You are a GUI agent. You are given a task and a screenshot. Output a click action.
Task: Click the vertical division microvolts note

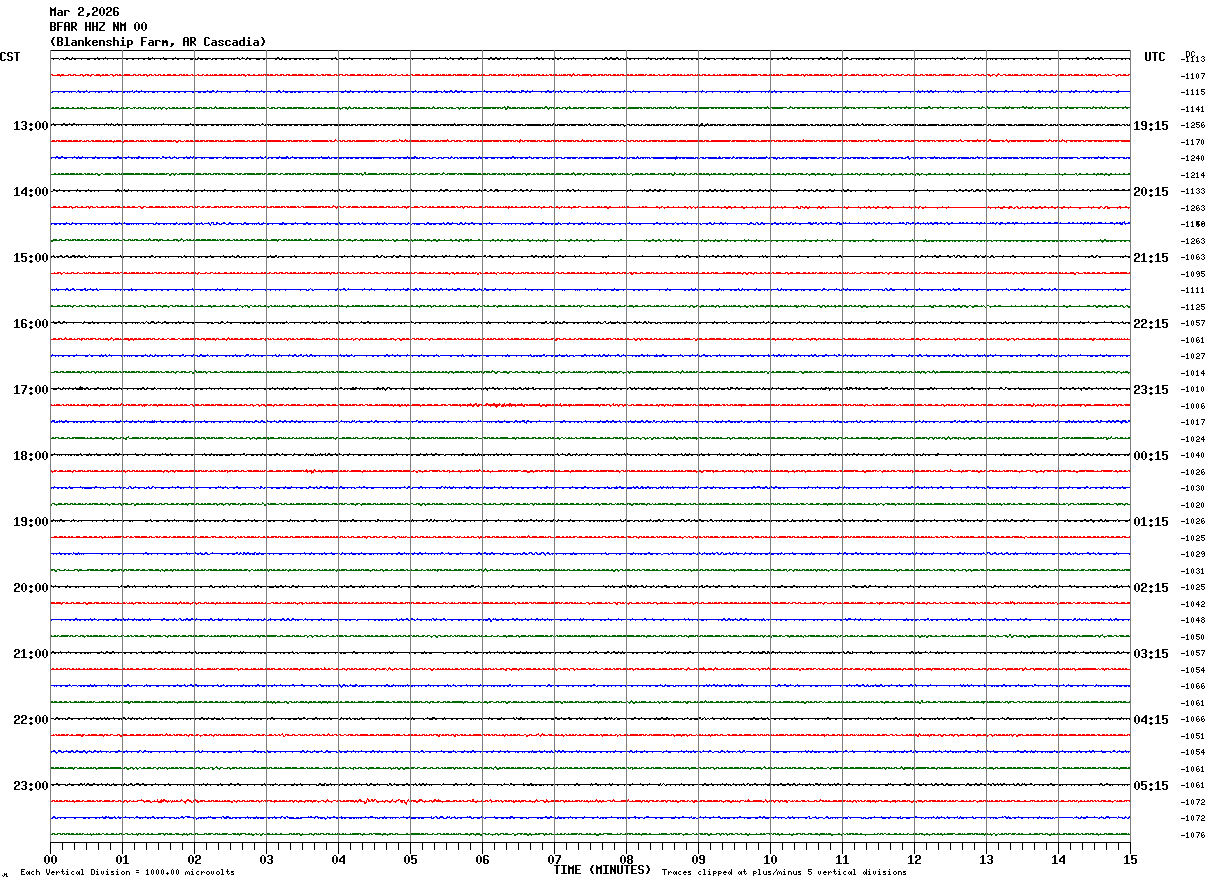pos(127,873)
